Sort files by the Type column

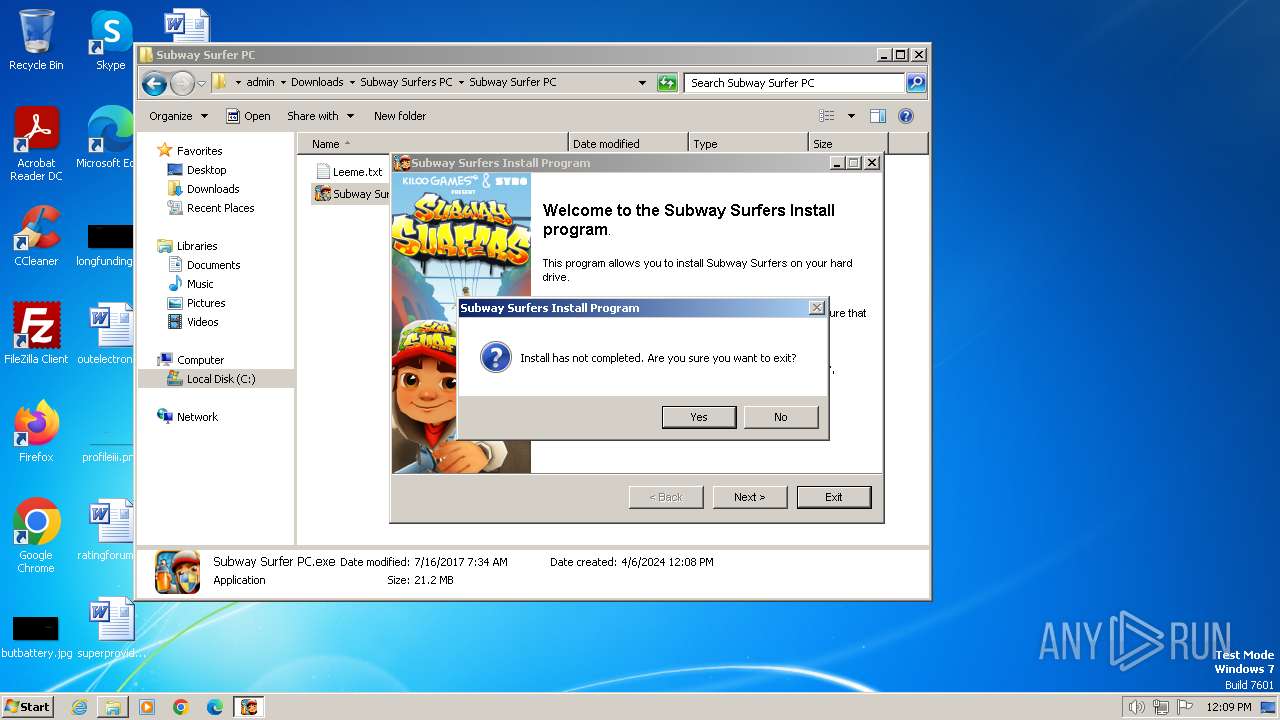coord(748,144)
